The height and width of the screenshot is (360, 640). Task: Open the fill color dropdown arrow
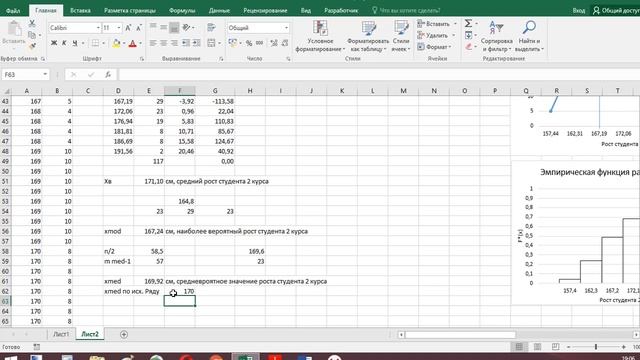click(x=124, y=43)
